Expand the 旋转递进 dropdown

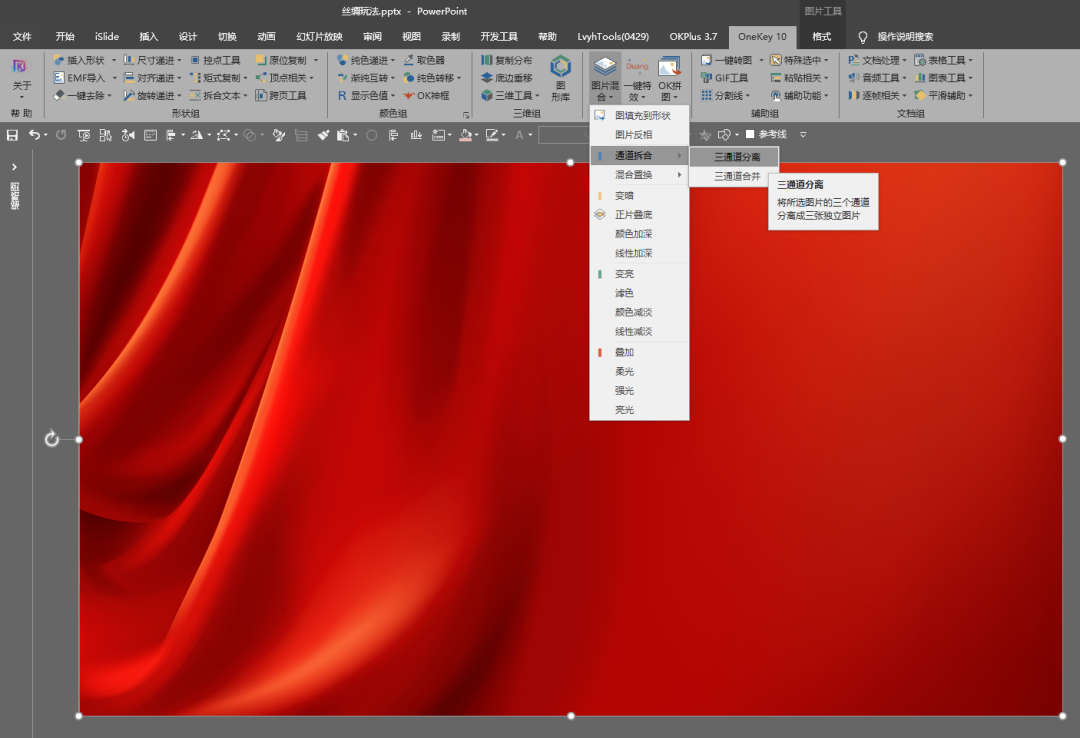click(180, 96)
